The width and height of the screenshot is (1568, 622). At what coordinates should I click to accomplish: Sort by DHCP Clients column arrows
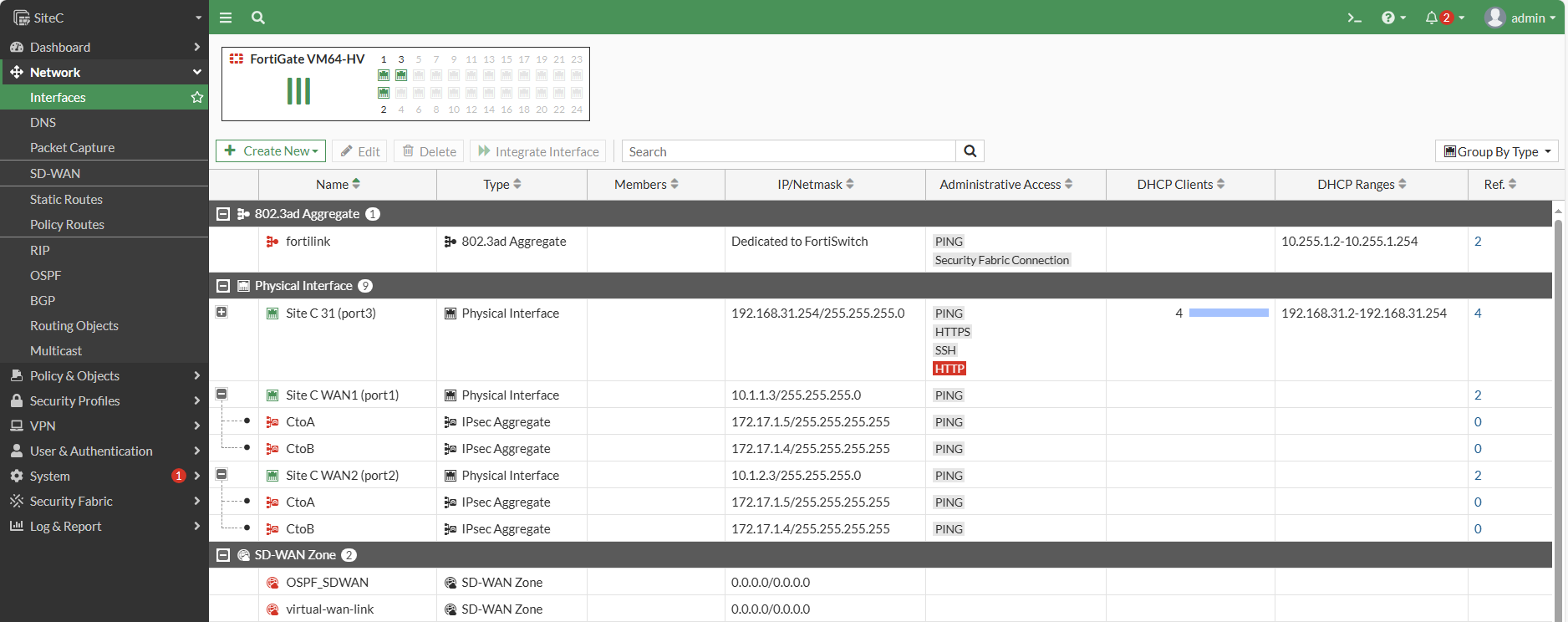(1221, 184)
